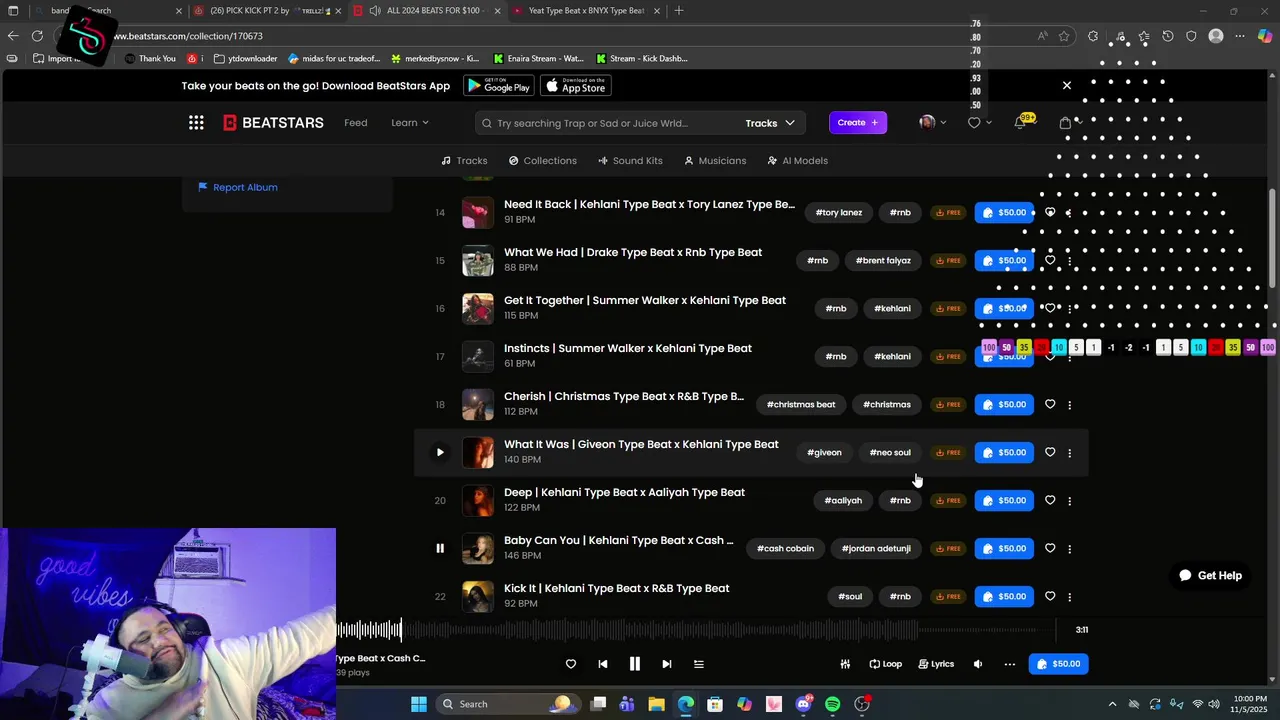The width and height of the screenshot is (1280, 720).
Task: Open options menu for Cherish beat
Action: 1070,405
